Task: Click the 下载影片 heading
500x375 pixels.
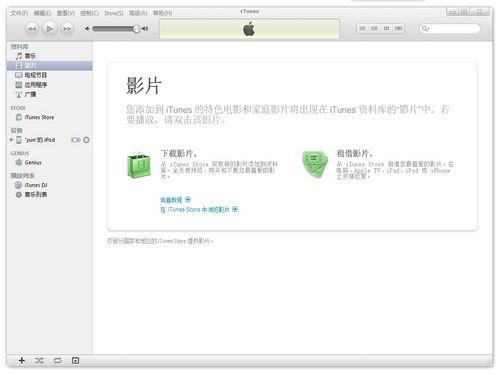Action: (179, 154)
